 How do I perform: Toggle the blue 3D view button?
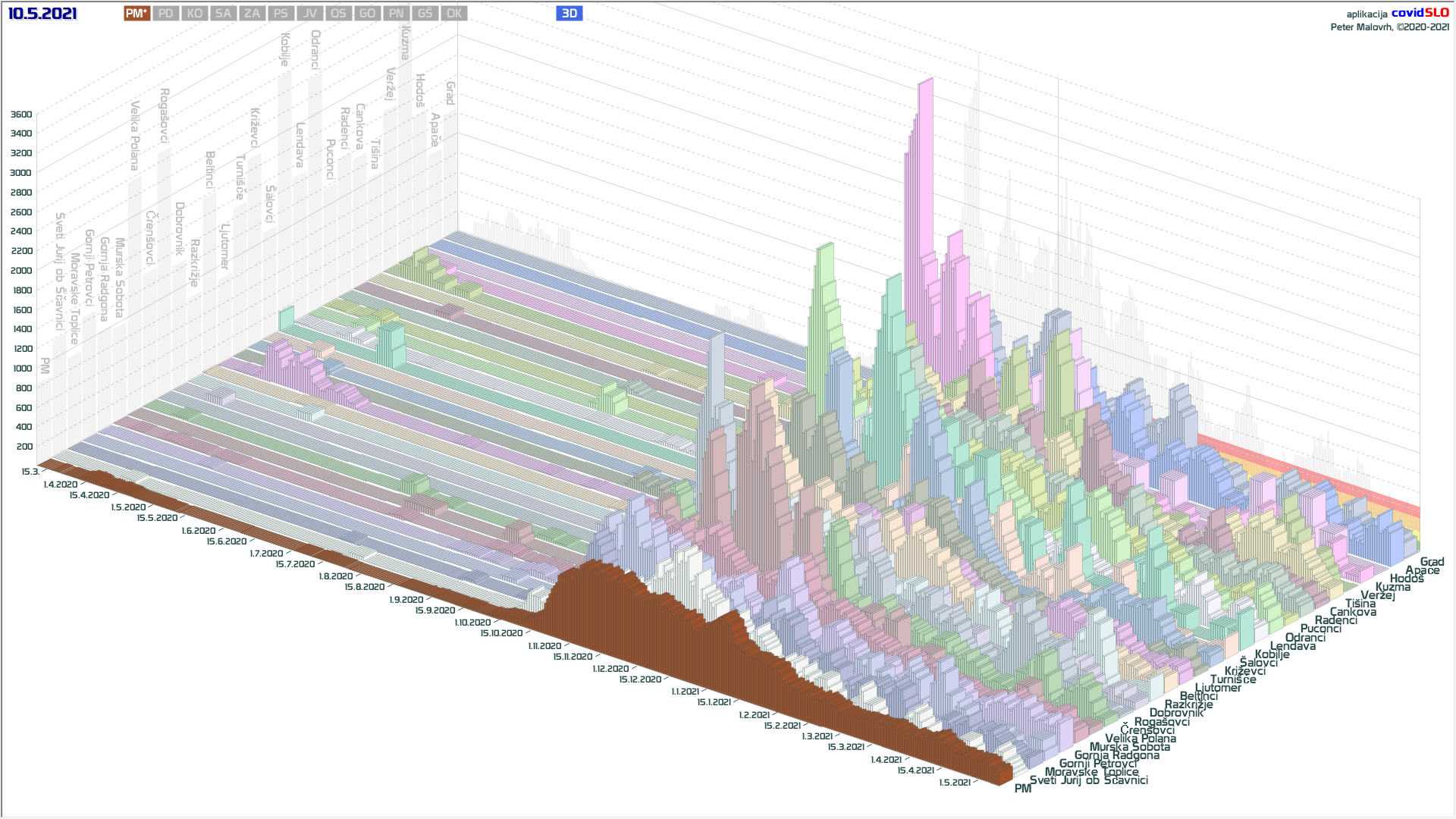569,14
